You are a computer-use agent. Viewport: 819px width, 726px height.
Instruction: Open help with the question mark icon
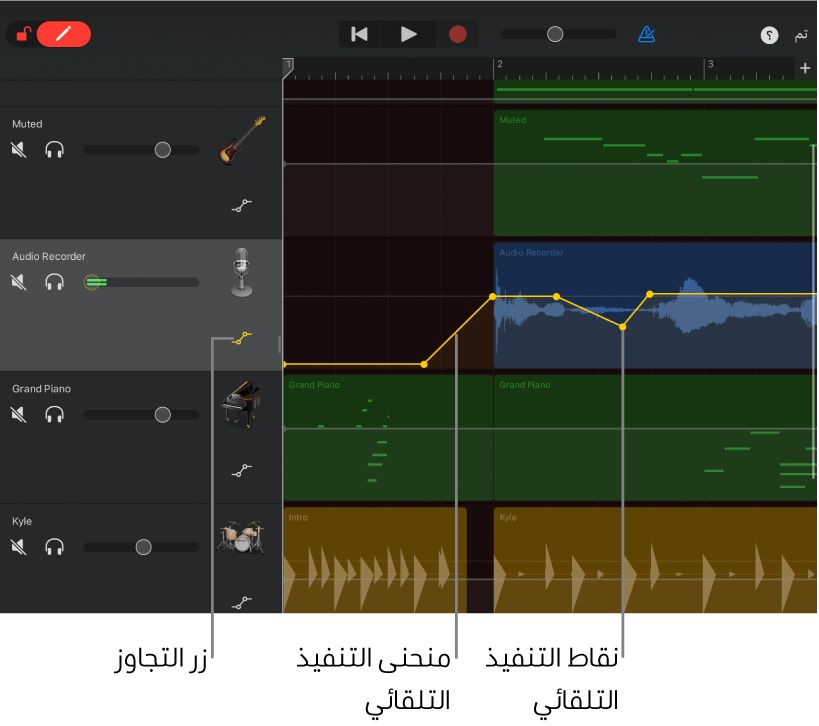pos(769,35)
